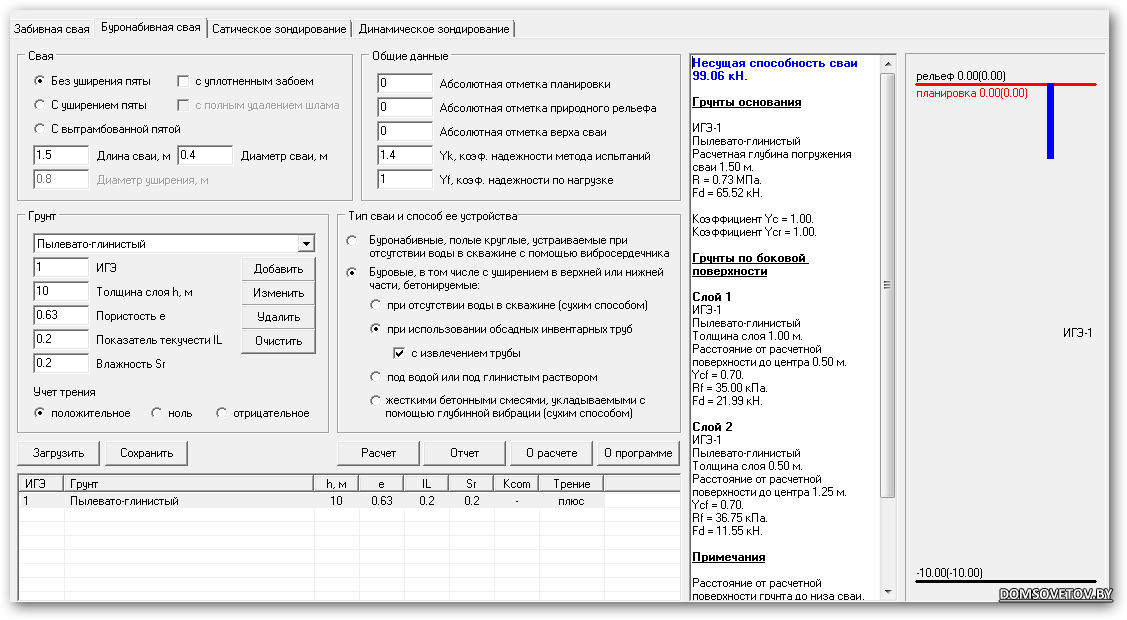Enable the с уплотненным забоем checkbox
Viewport: 1127px width, 620px height.
pos(183,81)
